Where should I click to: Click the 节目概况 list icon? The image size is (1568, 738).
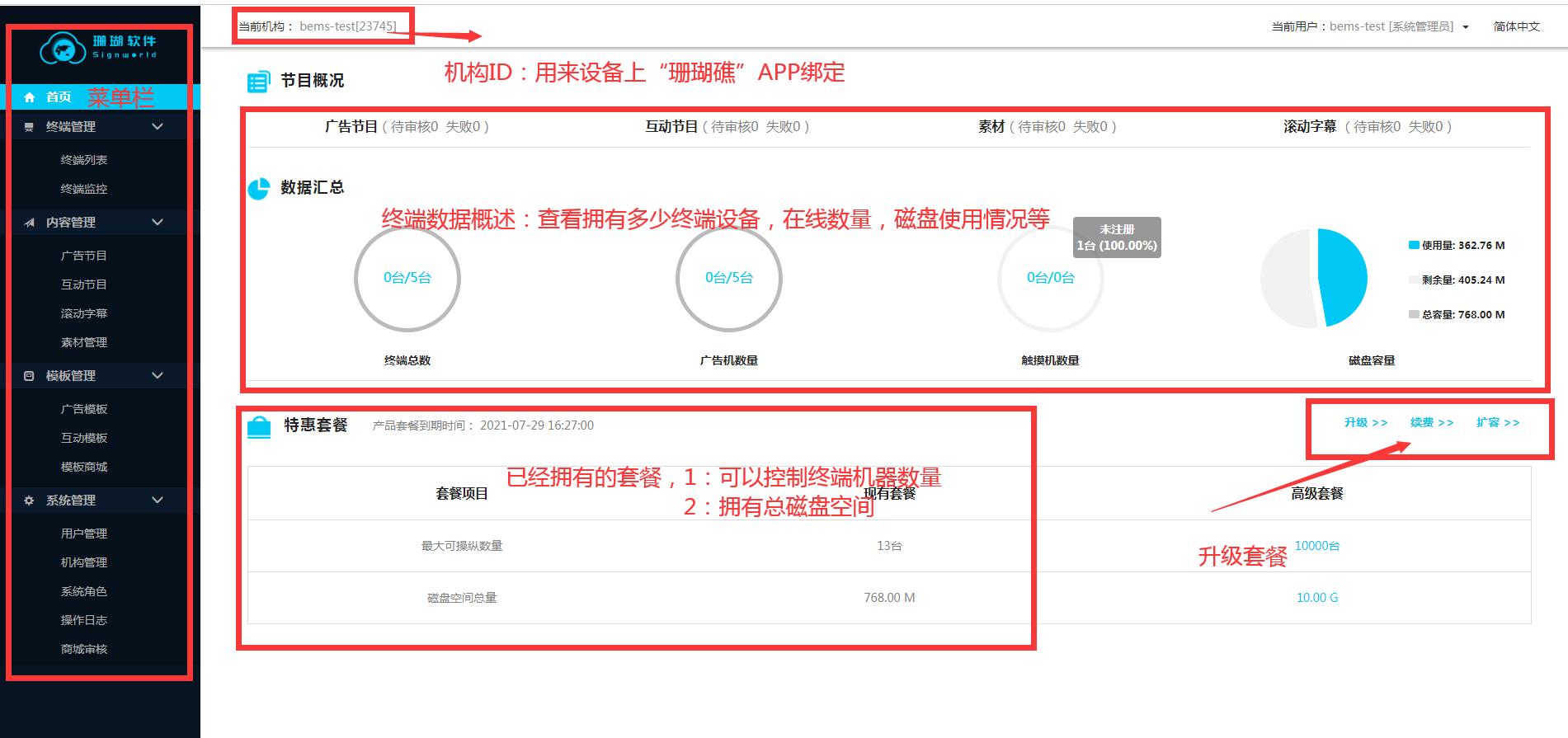tap(258, 82)
